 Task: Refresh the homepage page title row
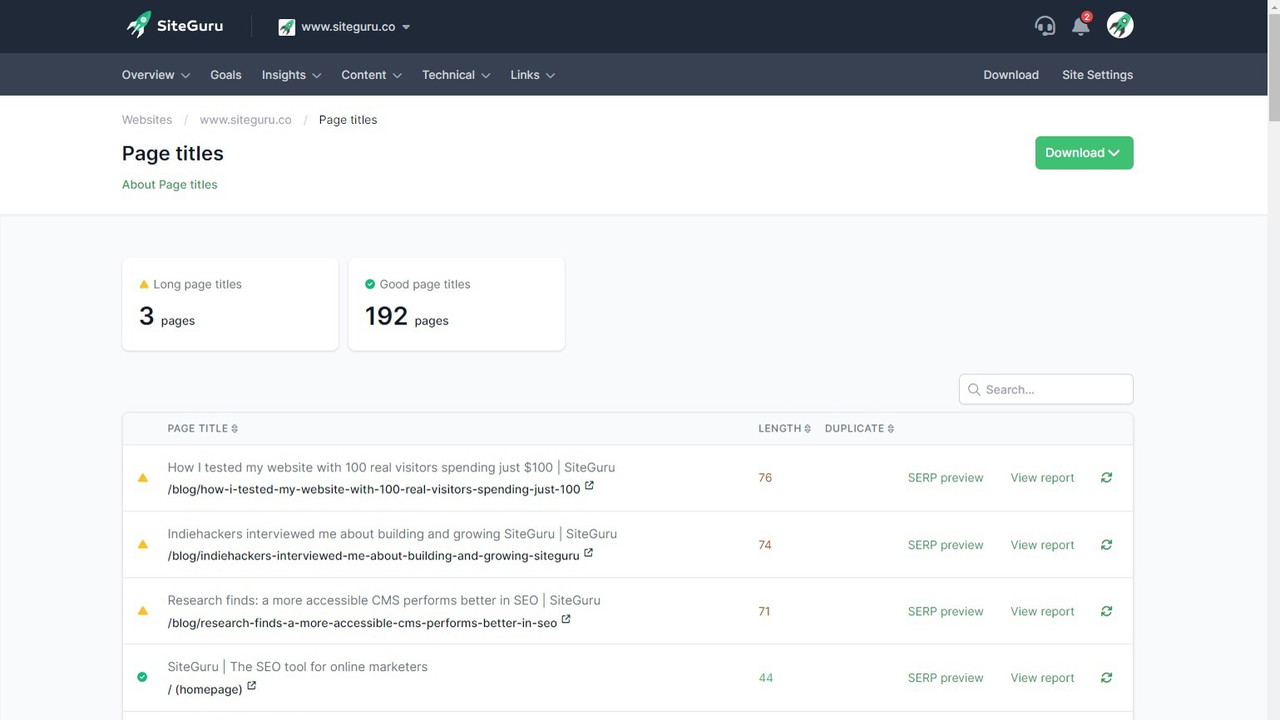(1106, 677)
